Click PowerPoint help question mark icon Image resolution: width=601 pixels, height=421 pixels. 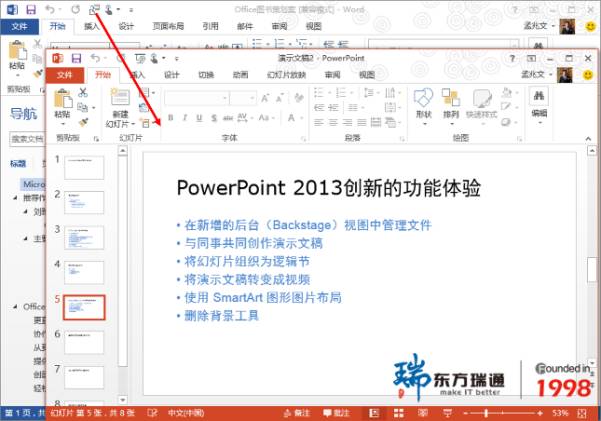point(512,58)
